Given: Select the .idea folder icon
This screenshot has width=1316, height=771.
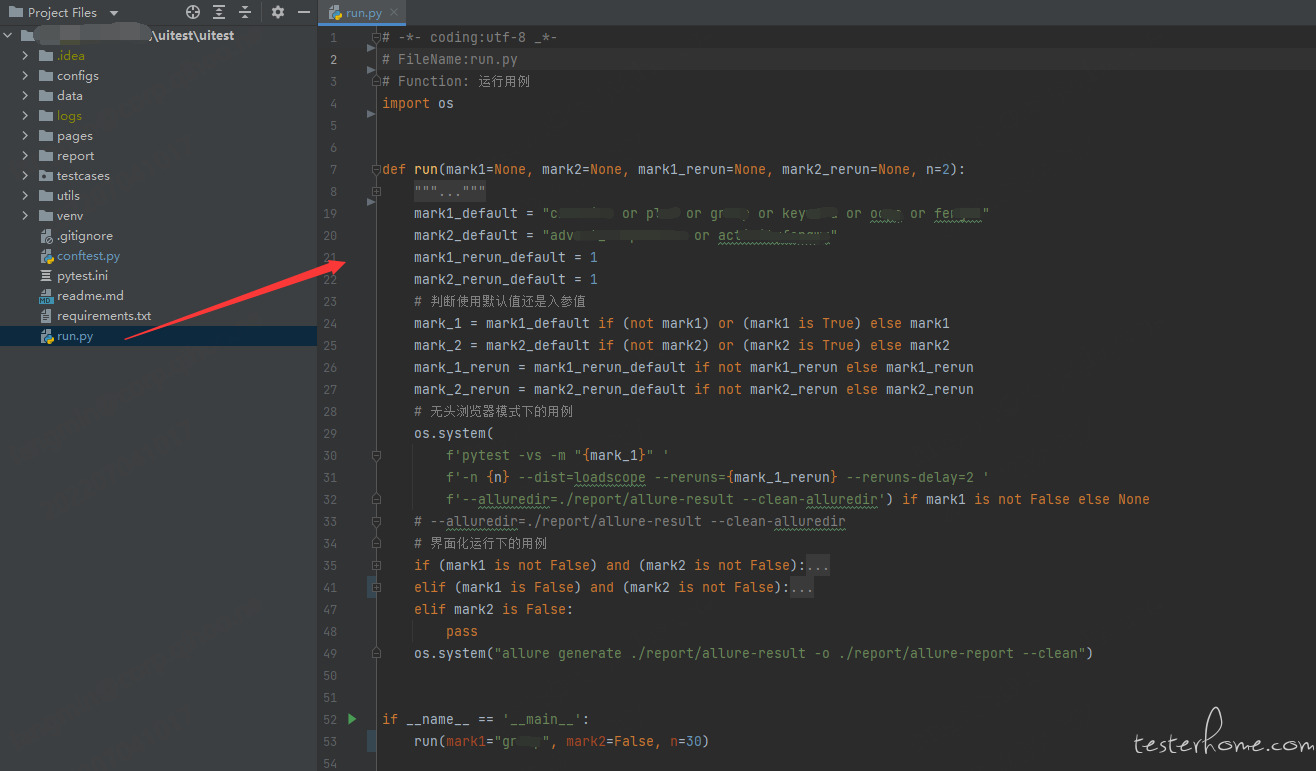Looking at the screenshot, I should pos(46,56).
